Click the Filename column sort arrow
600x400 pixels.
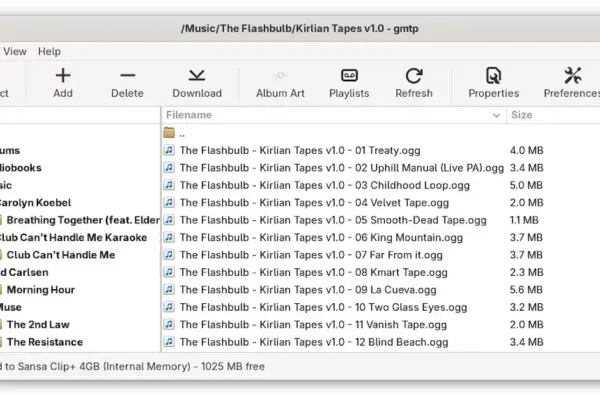click(496, 115)
